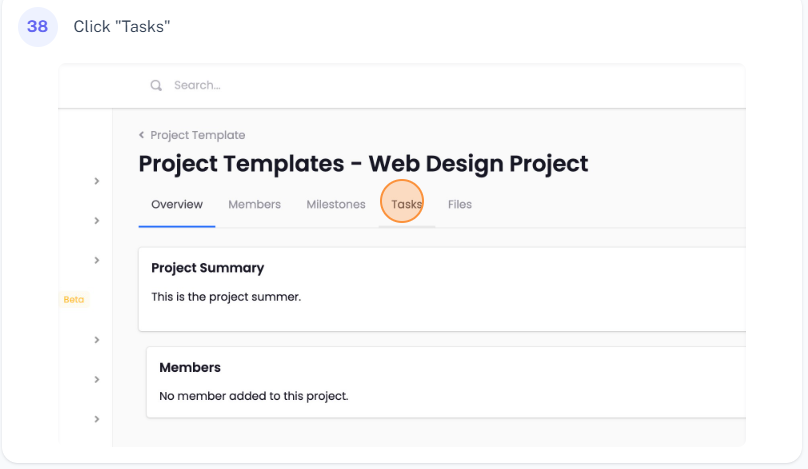Open the Members tab
Viewport: 808px width, 469px height.
(x=254, y=205)
